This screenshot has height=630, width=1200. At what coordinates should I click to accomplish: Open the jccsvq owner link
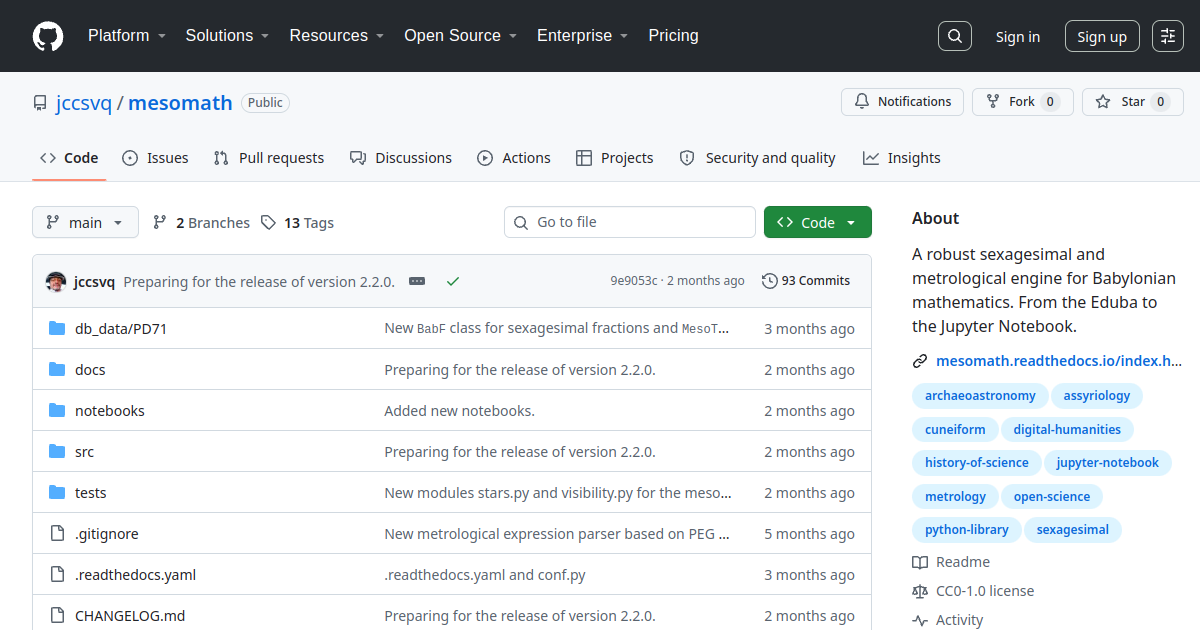point(84,103)
